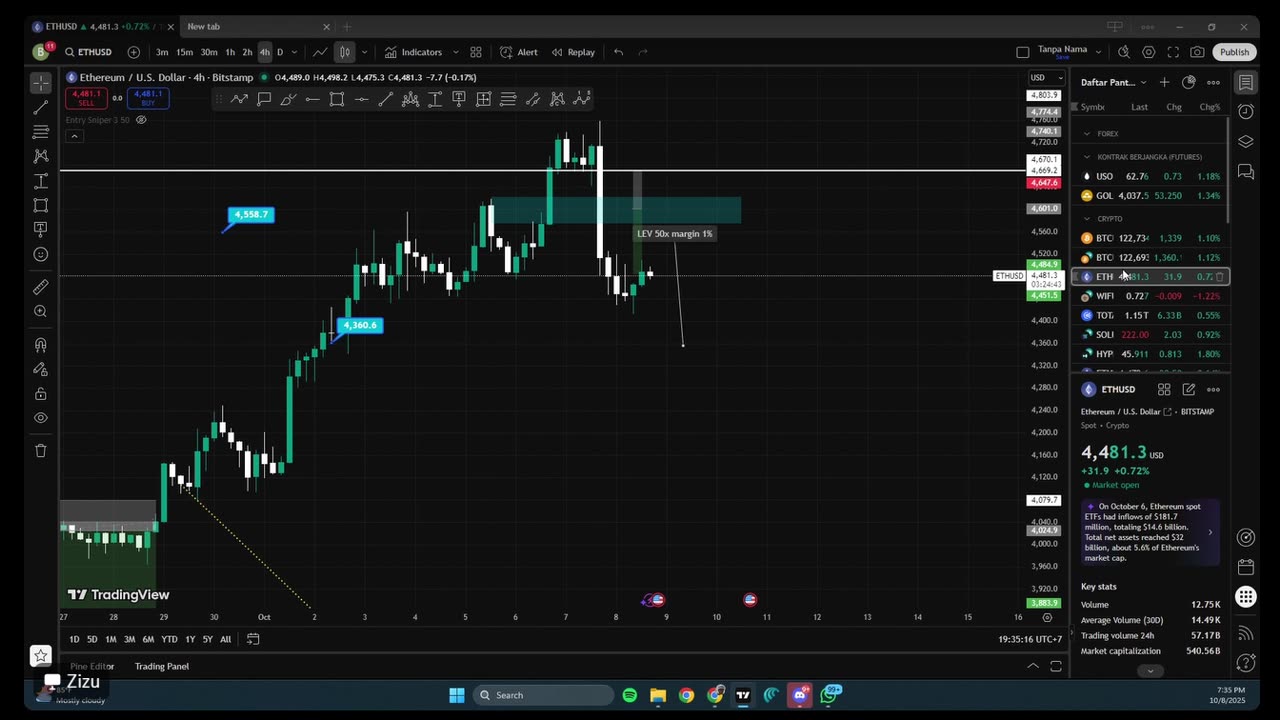
Task: Click the Publish button
Action: 1234,52
